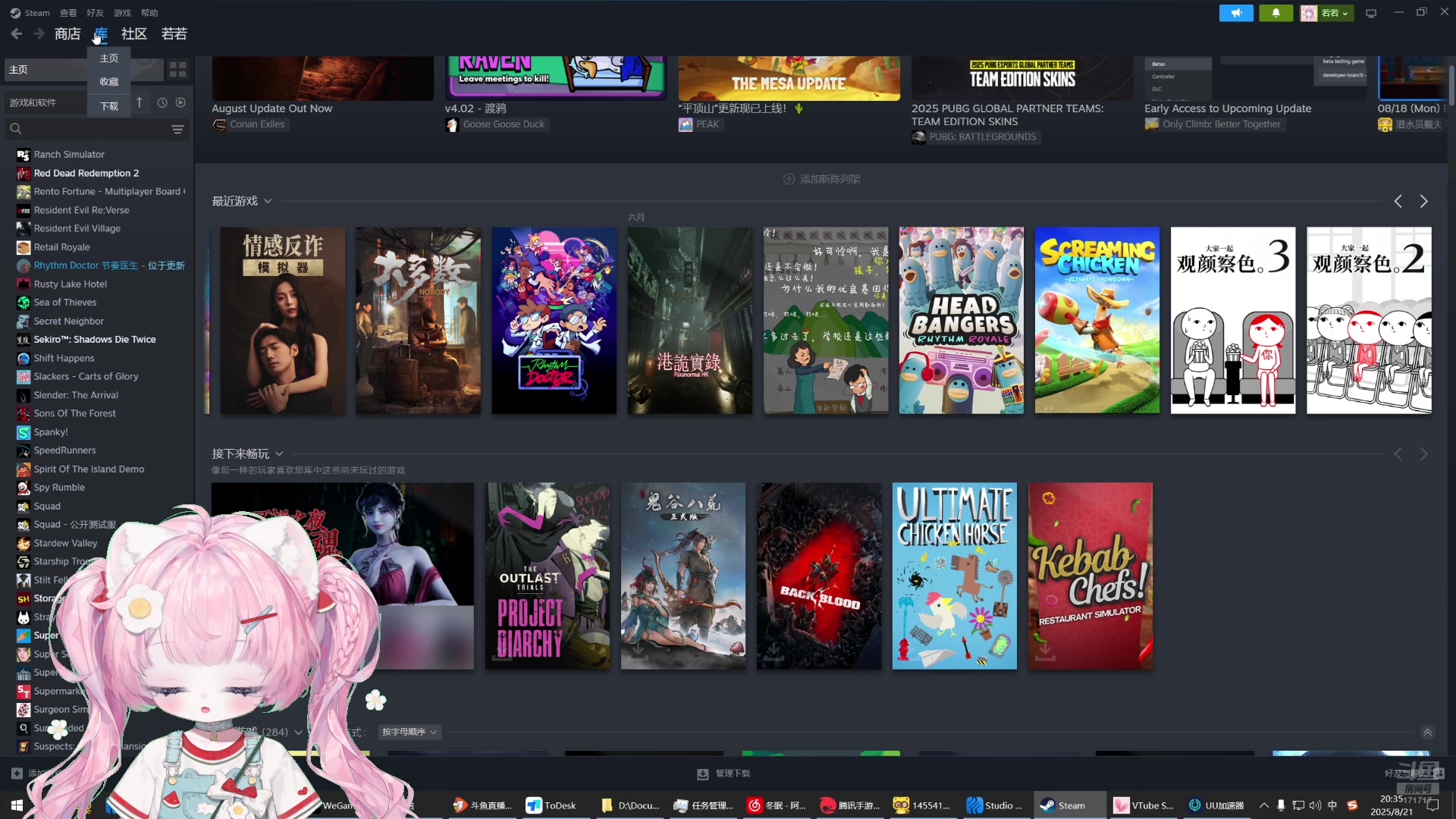Click the magnifier search icon in library sidebar

coord(16,129)
